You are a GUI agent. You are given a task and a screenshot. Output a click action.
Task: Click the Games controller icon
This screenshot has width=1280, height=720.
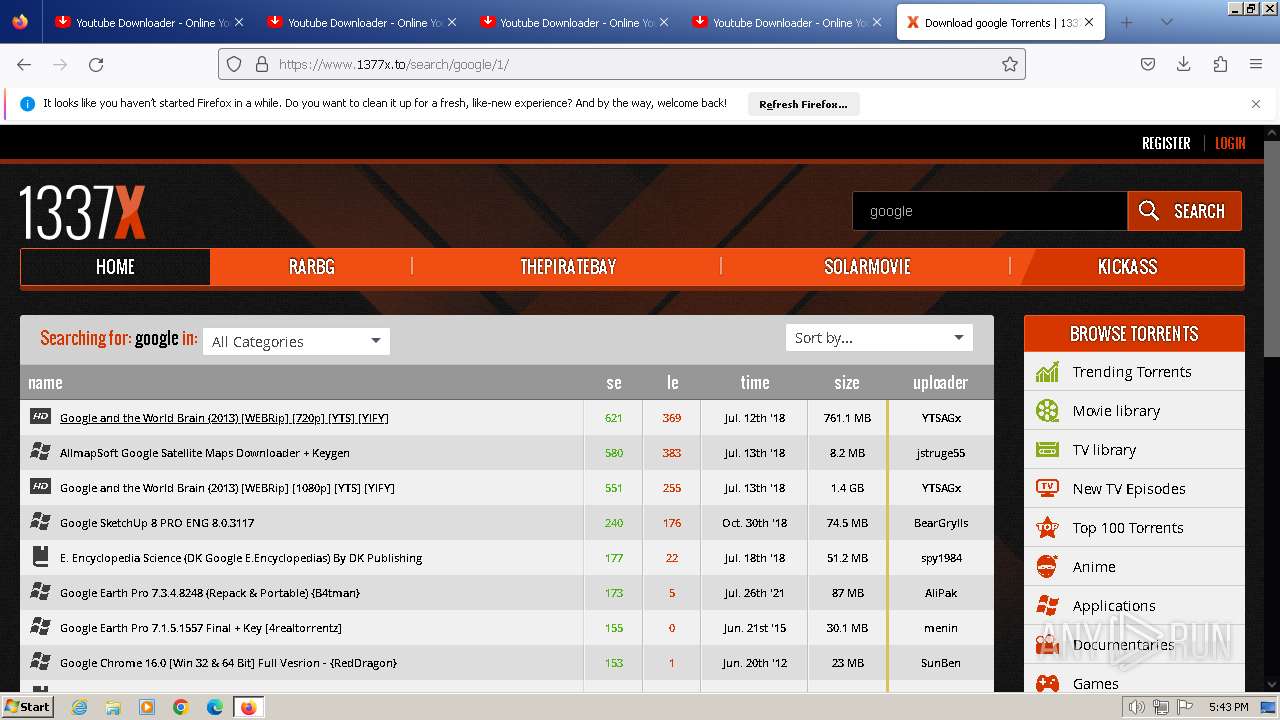click(1047, 683)
